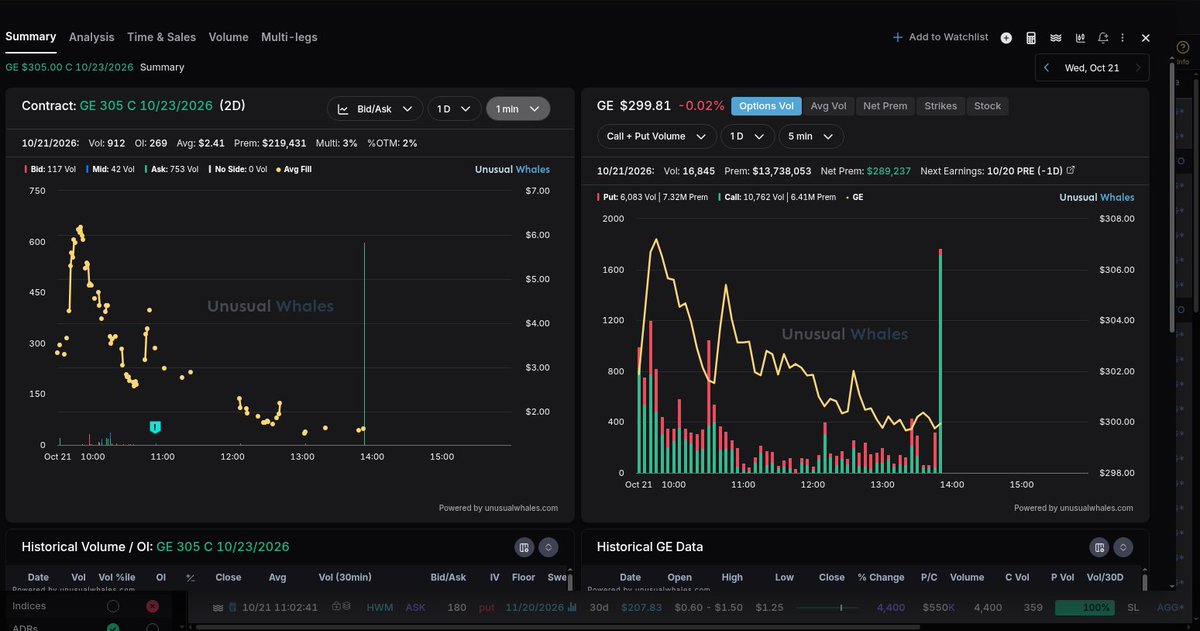Click the red X circle in Indices row
1200x631 pixels.
tap(152, 606)
